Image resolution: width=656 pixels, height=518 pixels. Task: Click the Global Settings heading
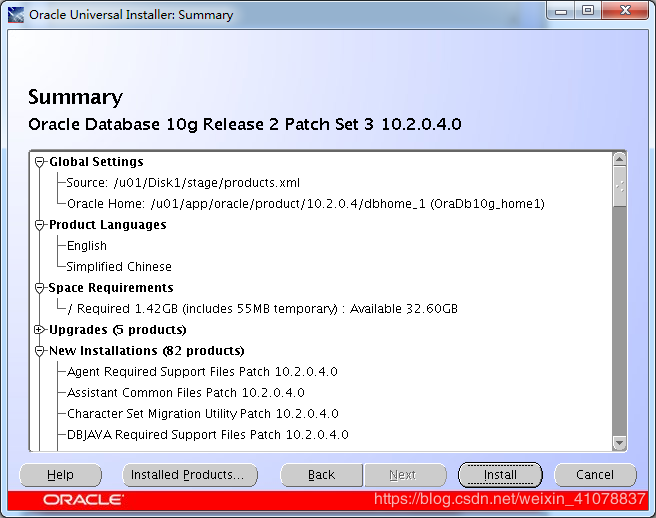coord(96,162)
